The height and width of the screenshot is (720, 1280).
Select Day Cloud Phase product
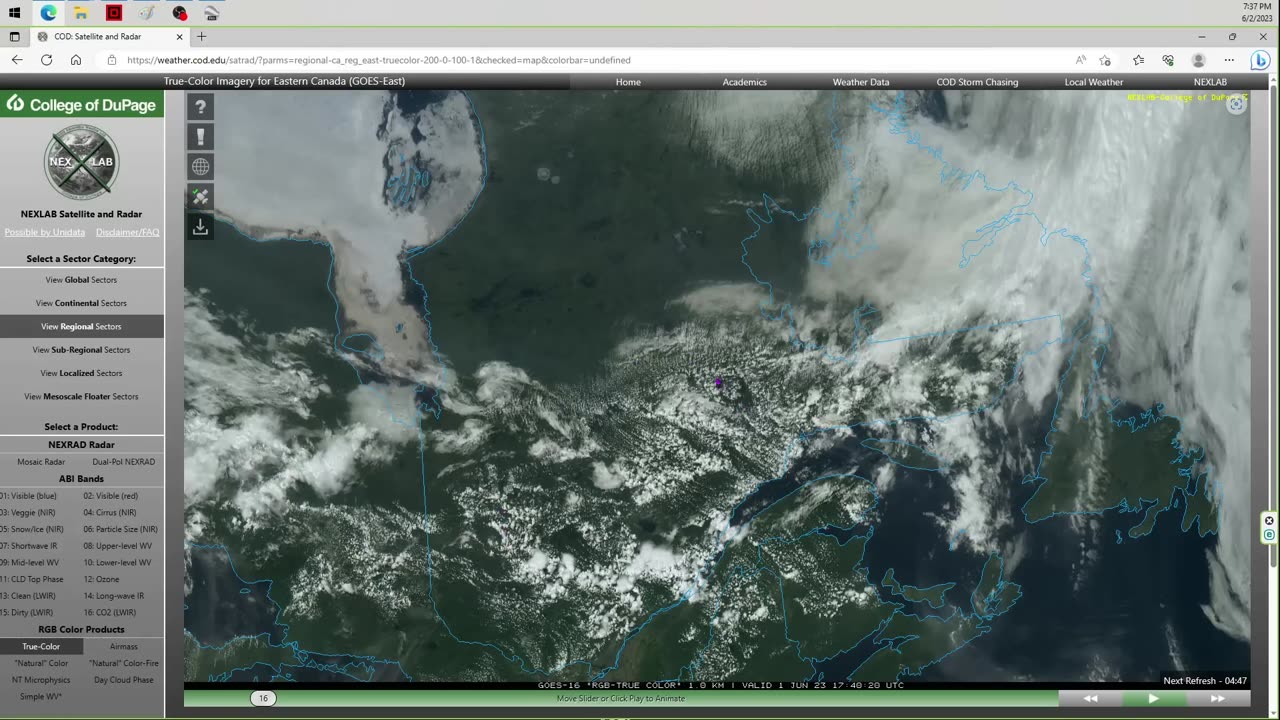pyautogui.click(x=123, y=680)
